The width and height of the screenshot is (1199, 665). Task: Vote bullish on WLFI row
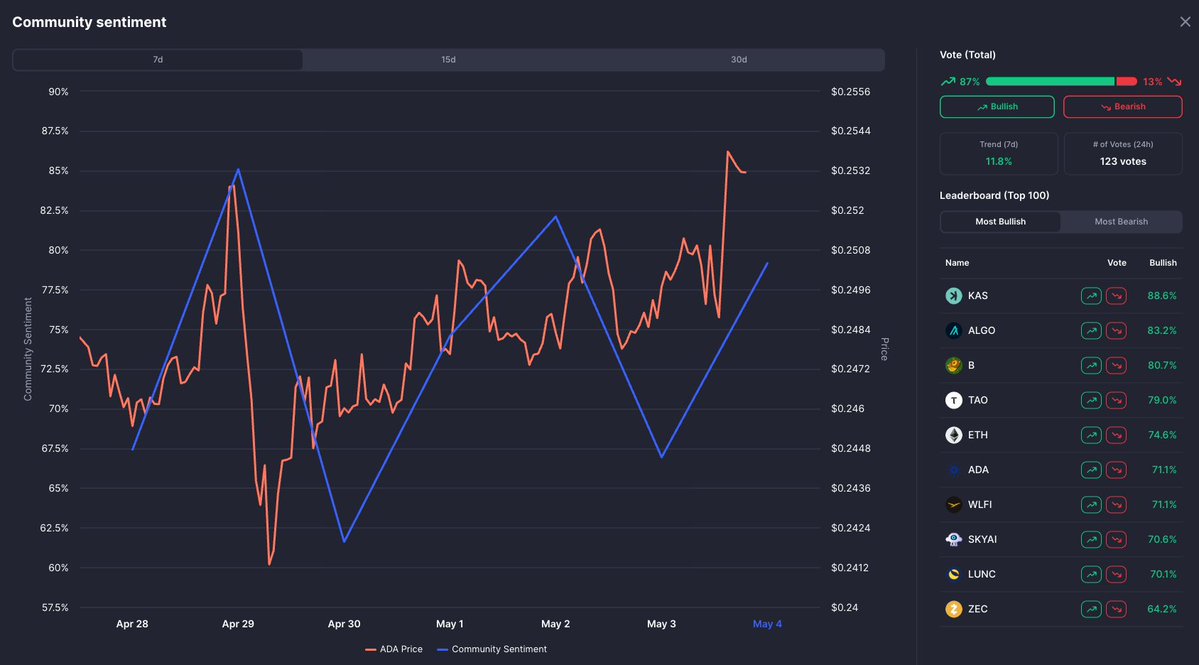pyautogui.click(x=1091, y=504)
